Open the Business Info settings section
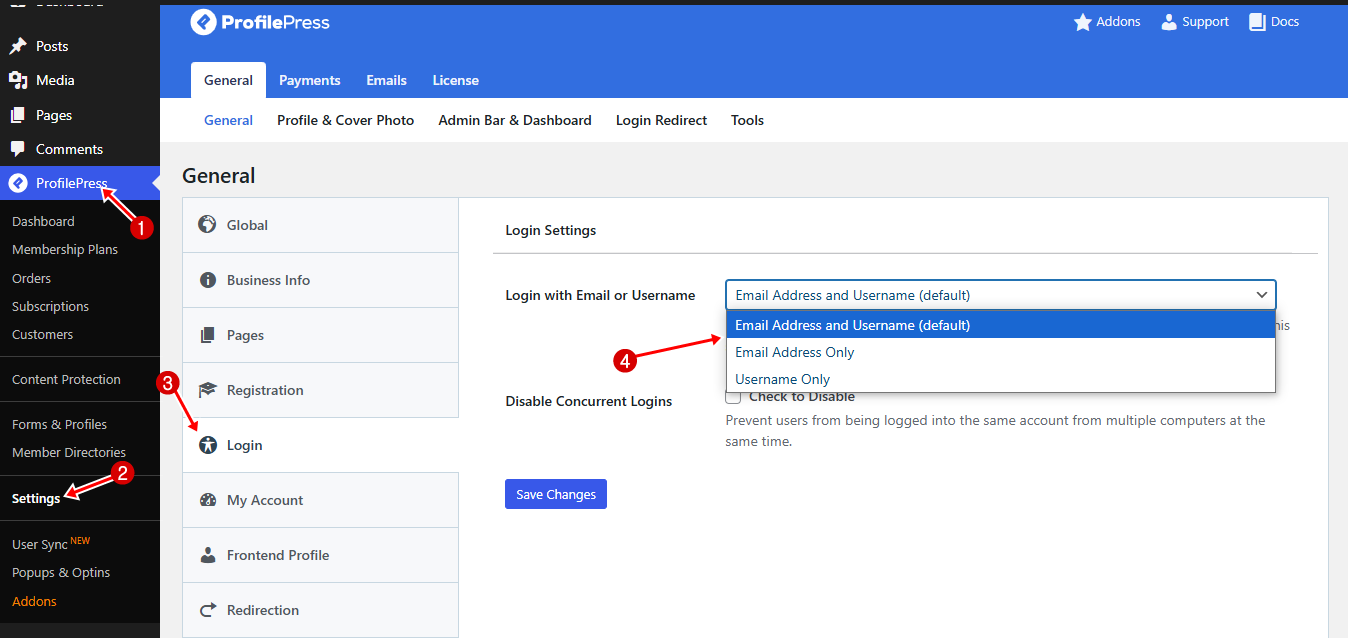The image size is (1348, 638). tap(320, 280)
